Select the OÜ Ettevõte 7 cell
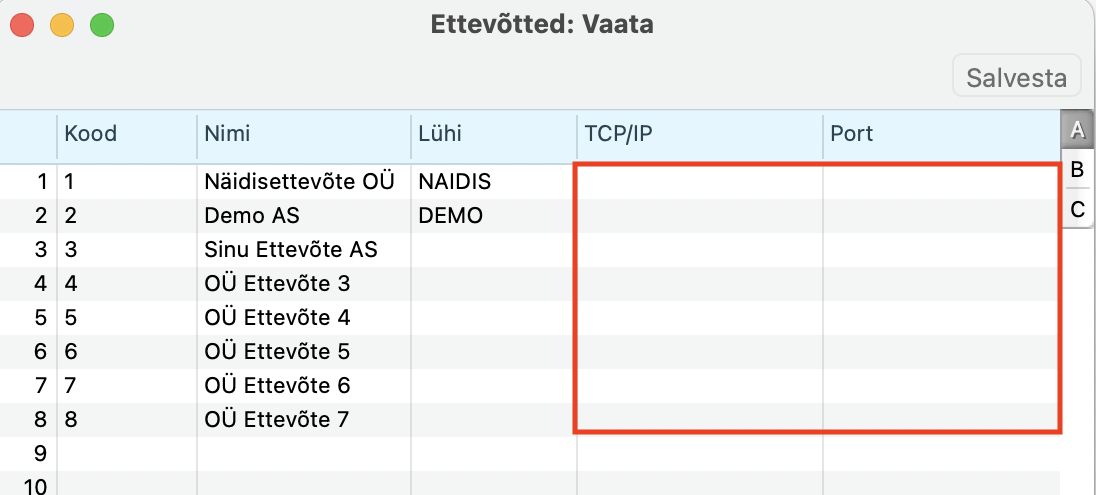The image size is (1096, 495). (x=277, y=420)
